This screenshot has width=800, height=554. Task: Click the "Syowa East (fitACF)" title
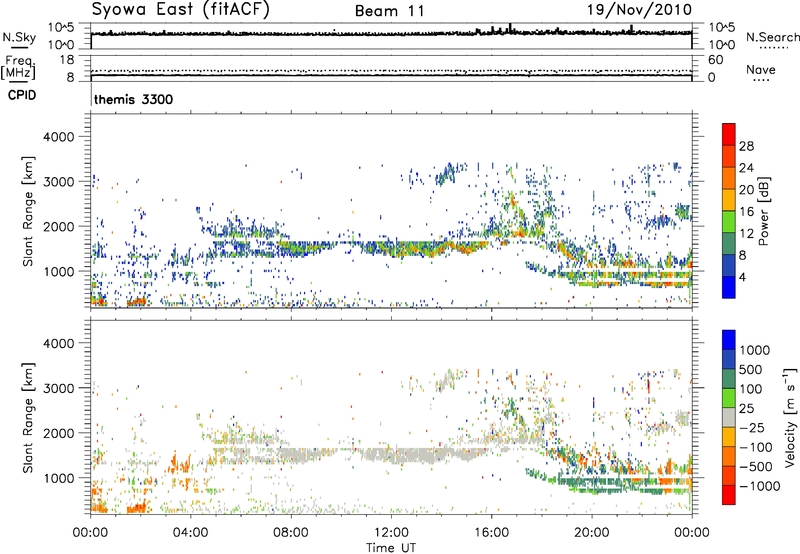point(181,9)
